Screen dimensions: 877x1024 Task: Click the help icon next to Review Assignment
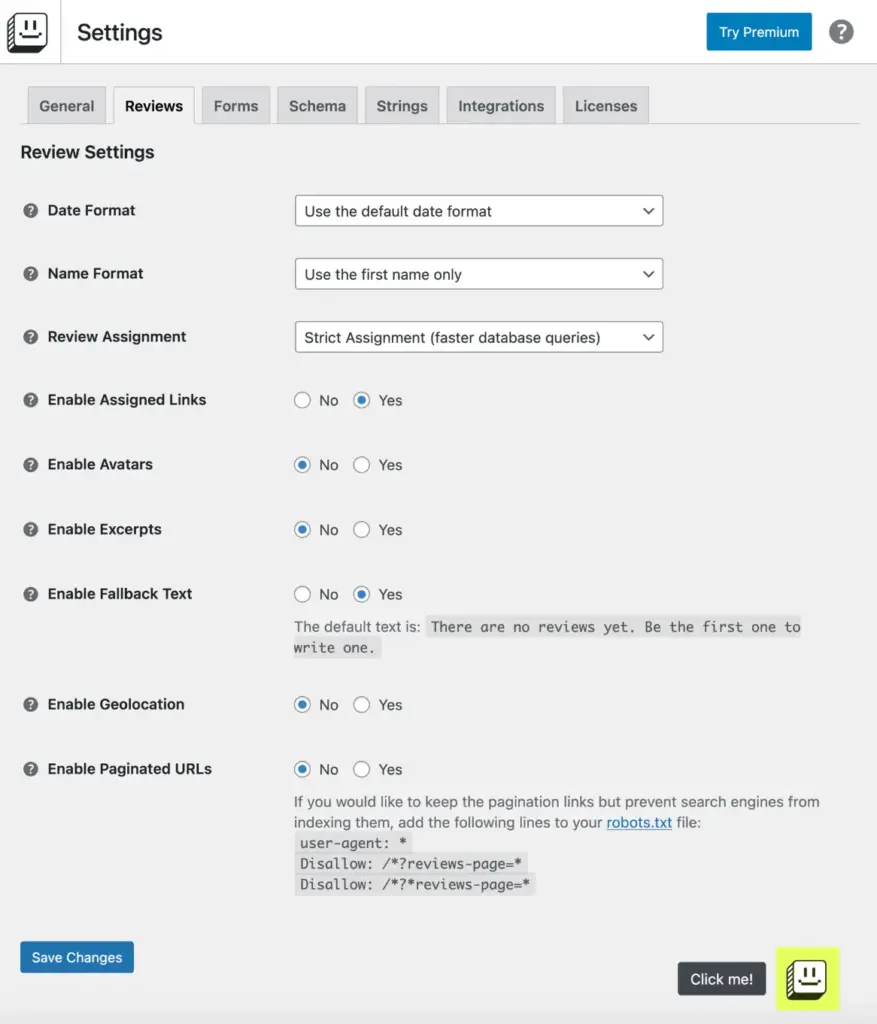coord(29,337)
